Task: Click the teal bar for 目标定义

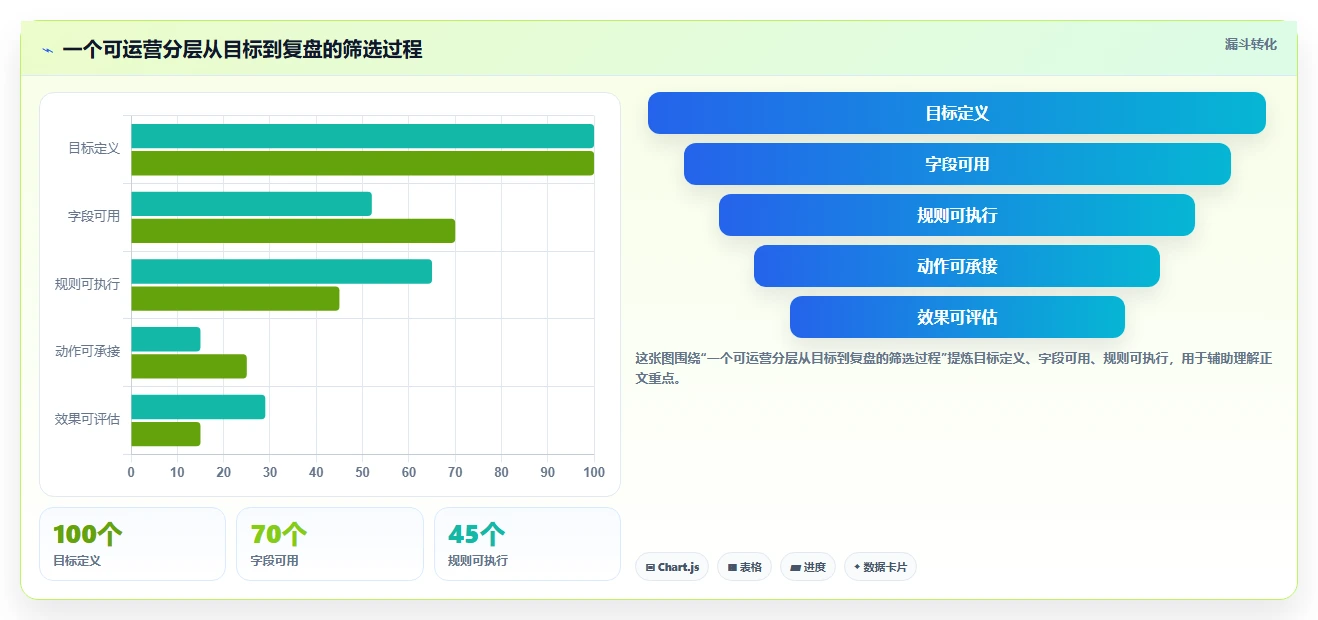Action: click(362, 136)
